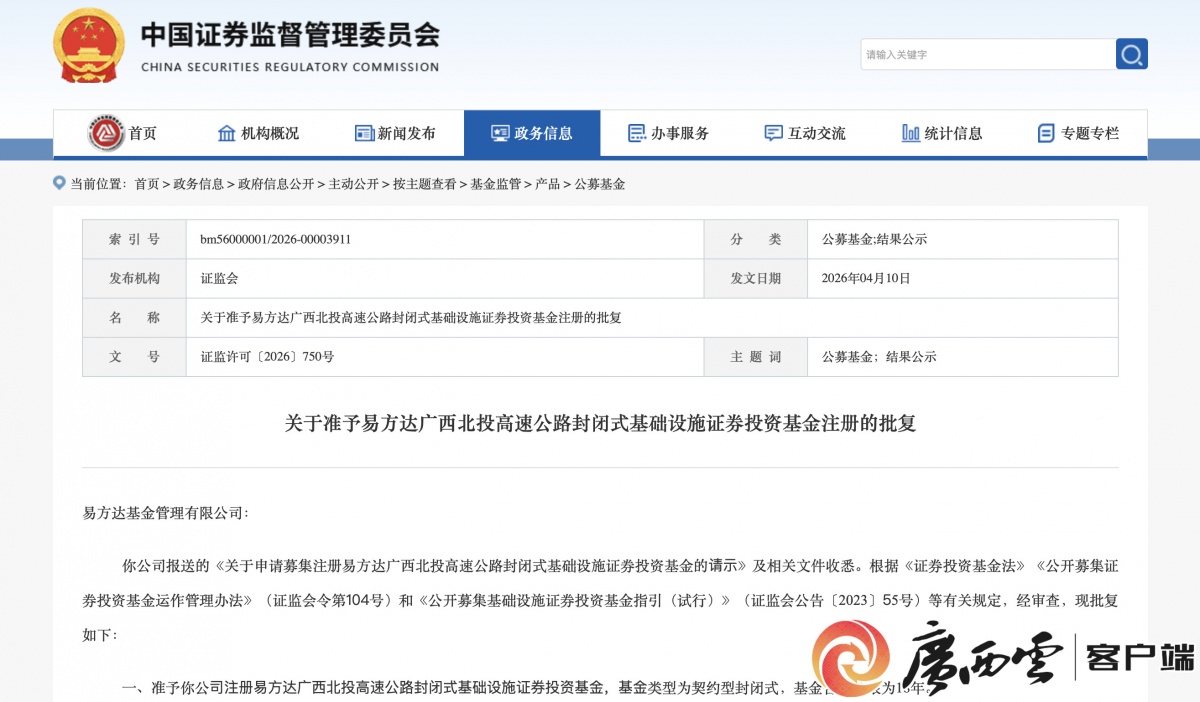The image size is (1200, 702).
Task: Click the CSRC national emblem logo
Action: (89, 46)
